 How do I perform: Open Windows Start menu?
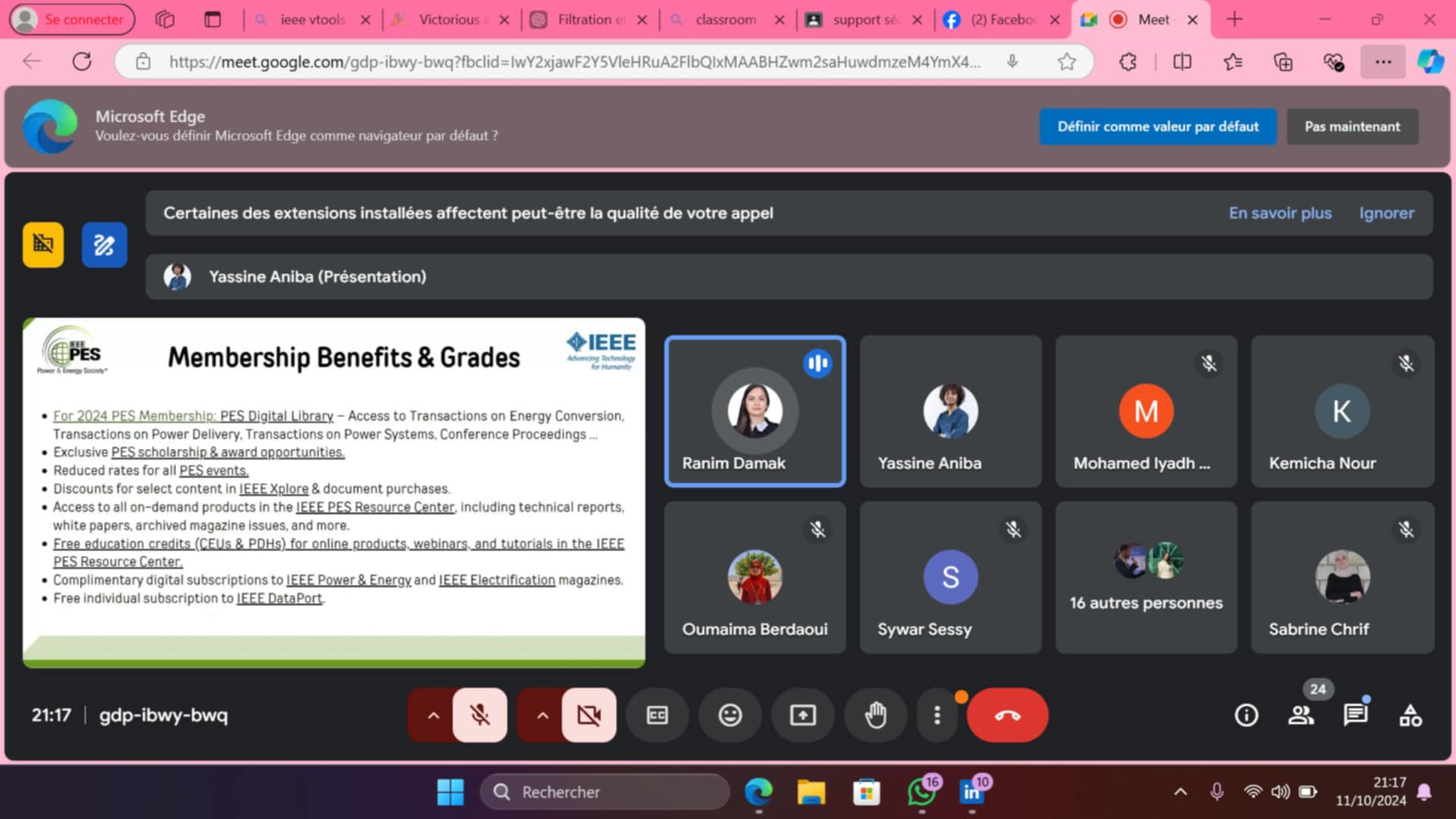pyautogui.click(x=450, y=792)
